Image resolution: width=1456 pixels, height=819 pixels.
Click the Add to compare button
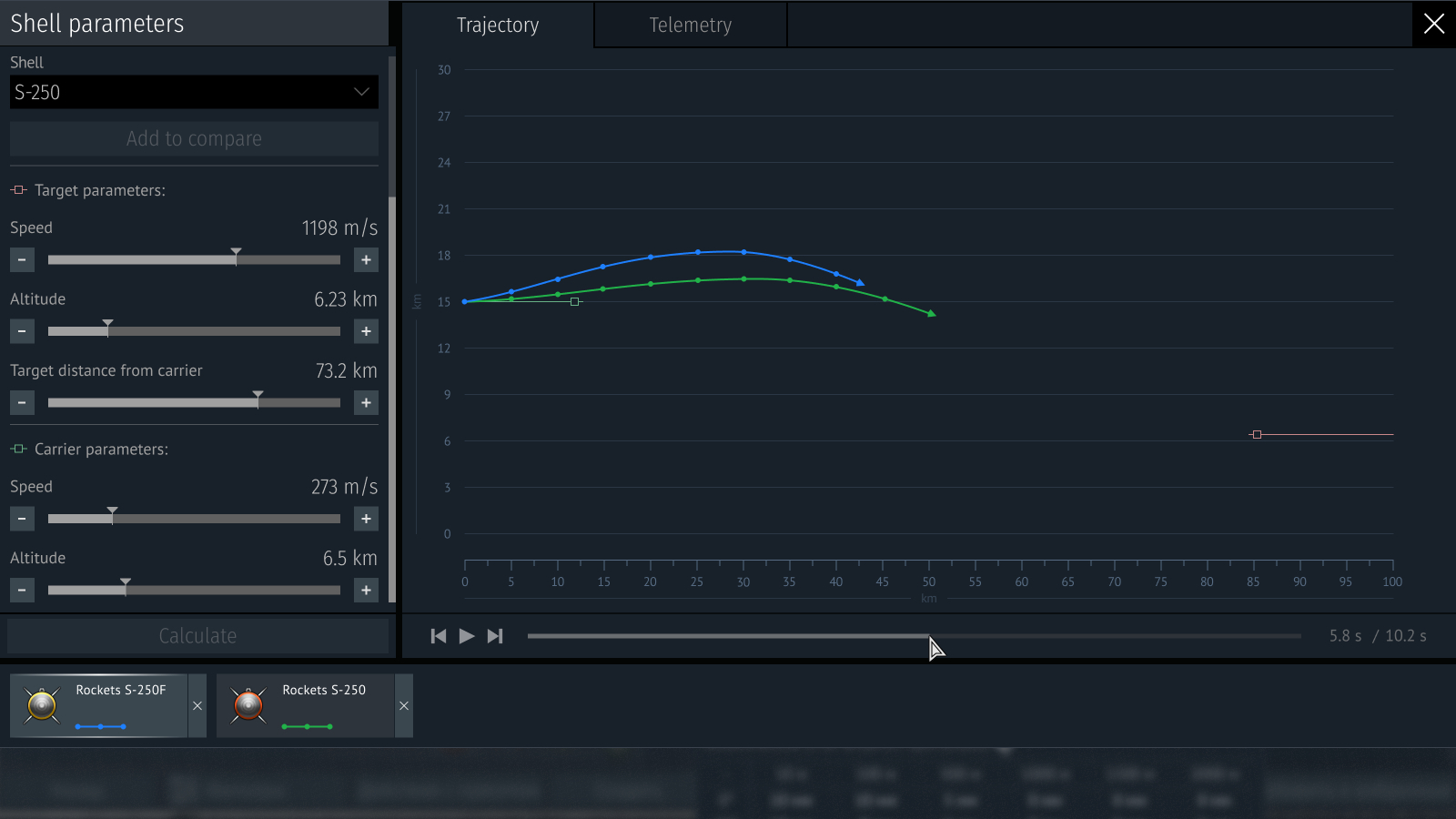coord(194,138)
